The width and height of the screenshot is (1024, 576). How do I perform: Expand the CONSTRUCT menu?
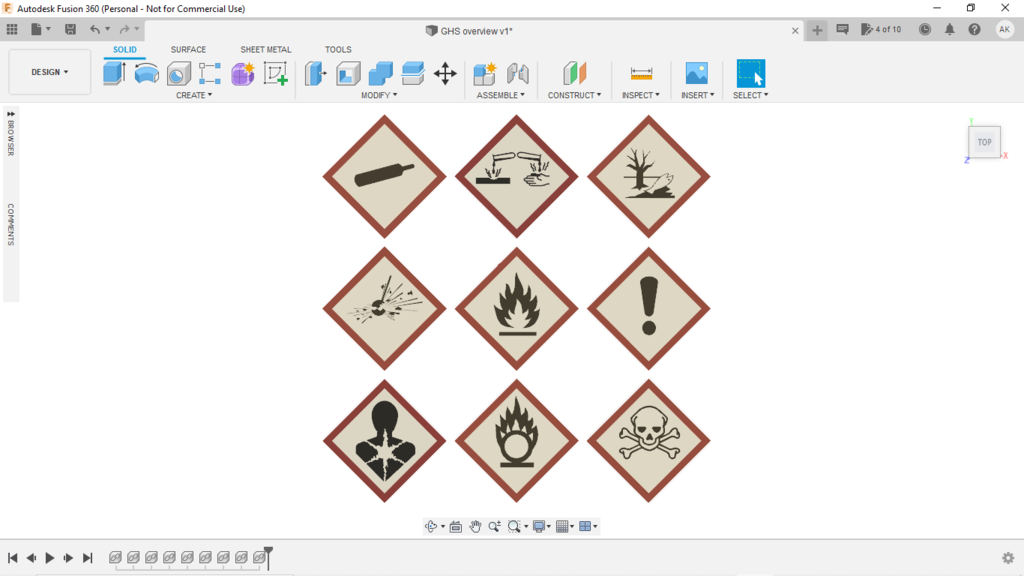pos(575,95)
